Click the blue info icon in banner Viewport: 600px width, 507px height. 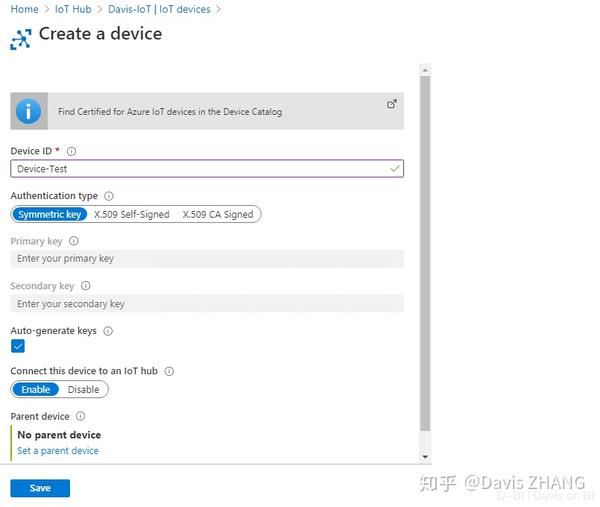(x=29, y=111)
